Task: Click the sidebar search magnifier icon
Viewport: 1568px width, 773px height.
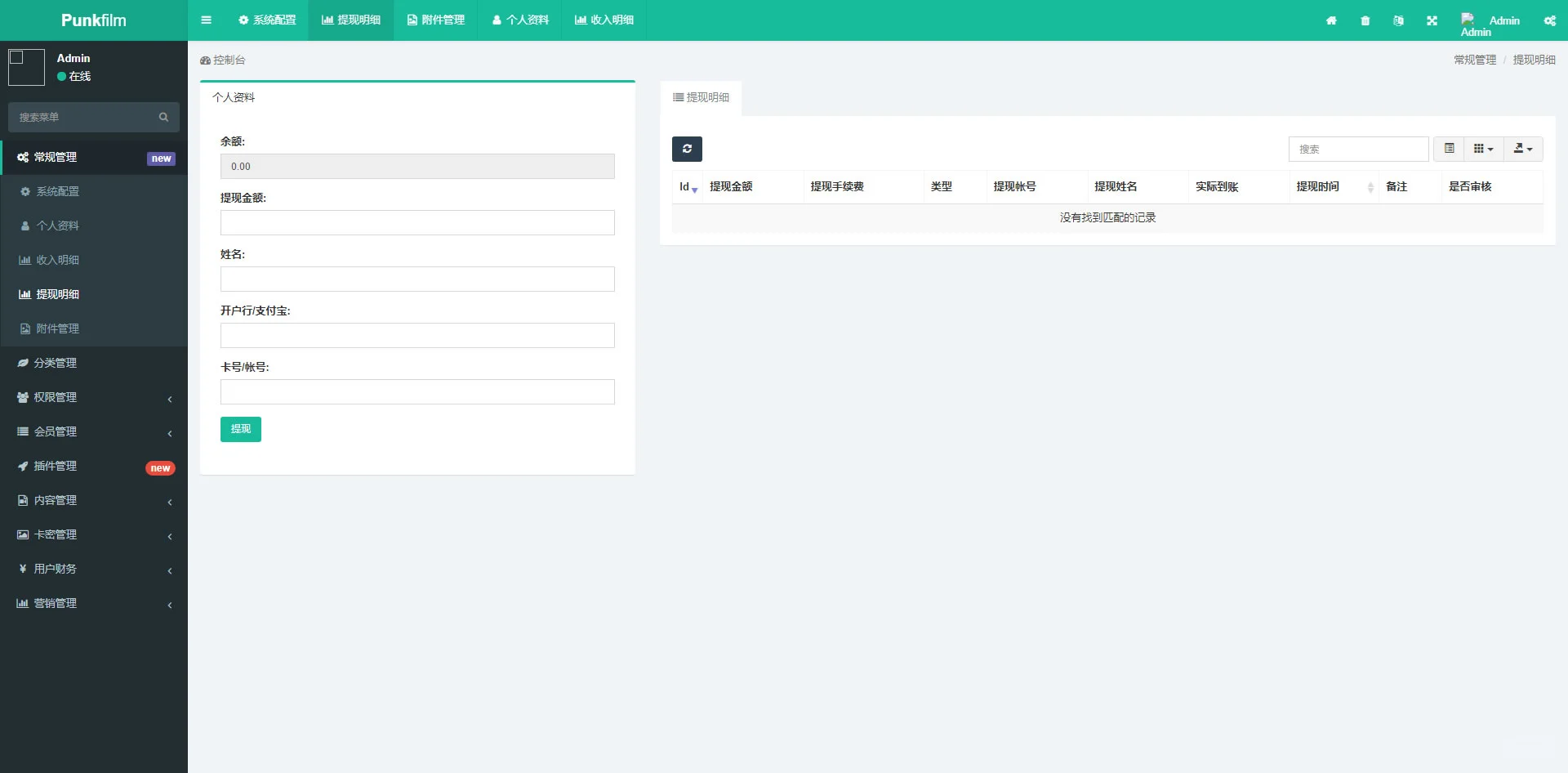Action: point(163,117)
